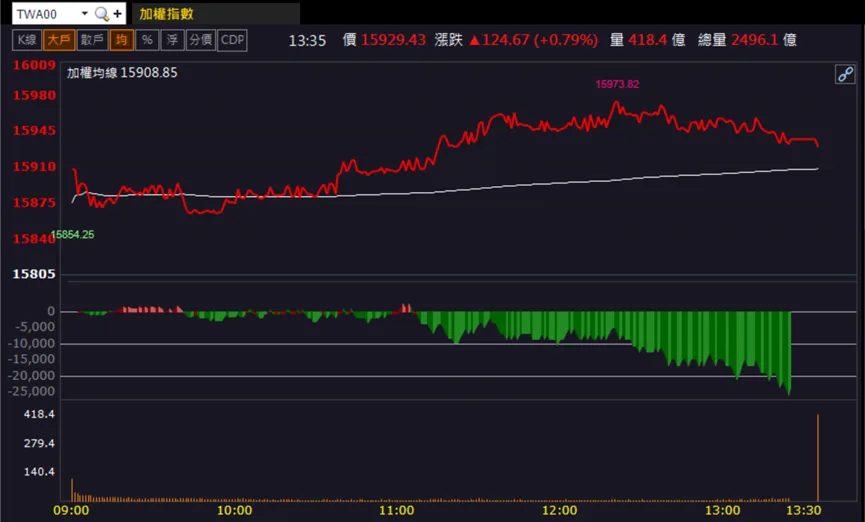Click the 13:30 time axis label
The width and height of the screenshot is (865, 522).
[x=804, y=510]
